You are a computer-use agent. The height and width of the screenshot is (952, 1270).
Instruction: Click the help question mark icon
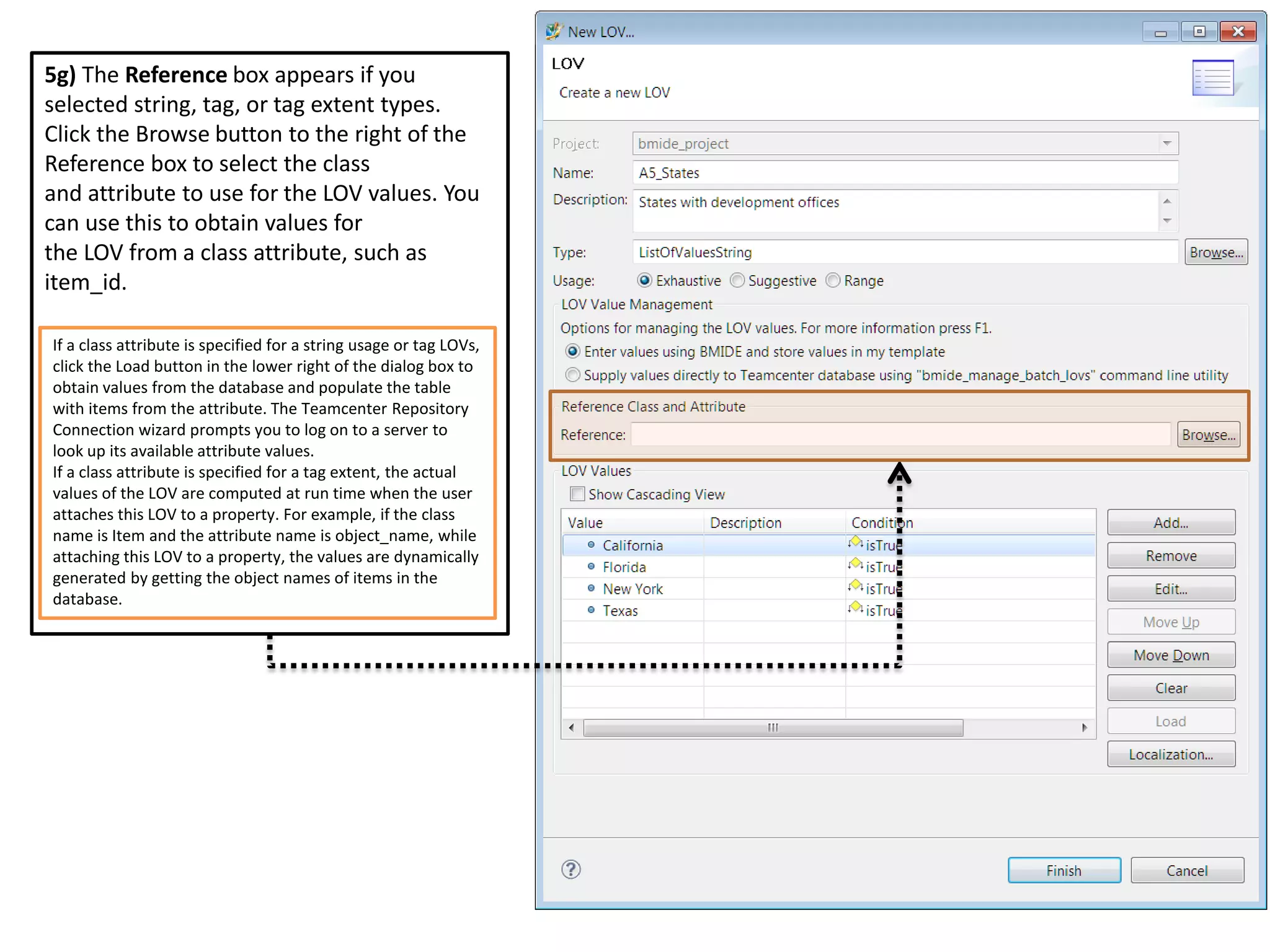[571, 870]
